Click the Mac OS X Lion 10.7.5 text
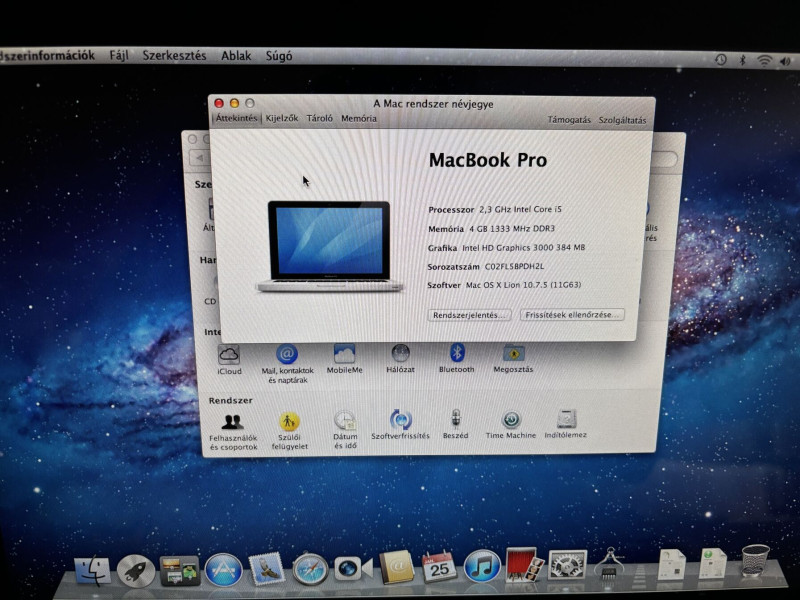This screenshot has height=600, width=800. pos(523,285)
